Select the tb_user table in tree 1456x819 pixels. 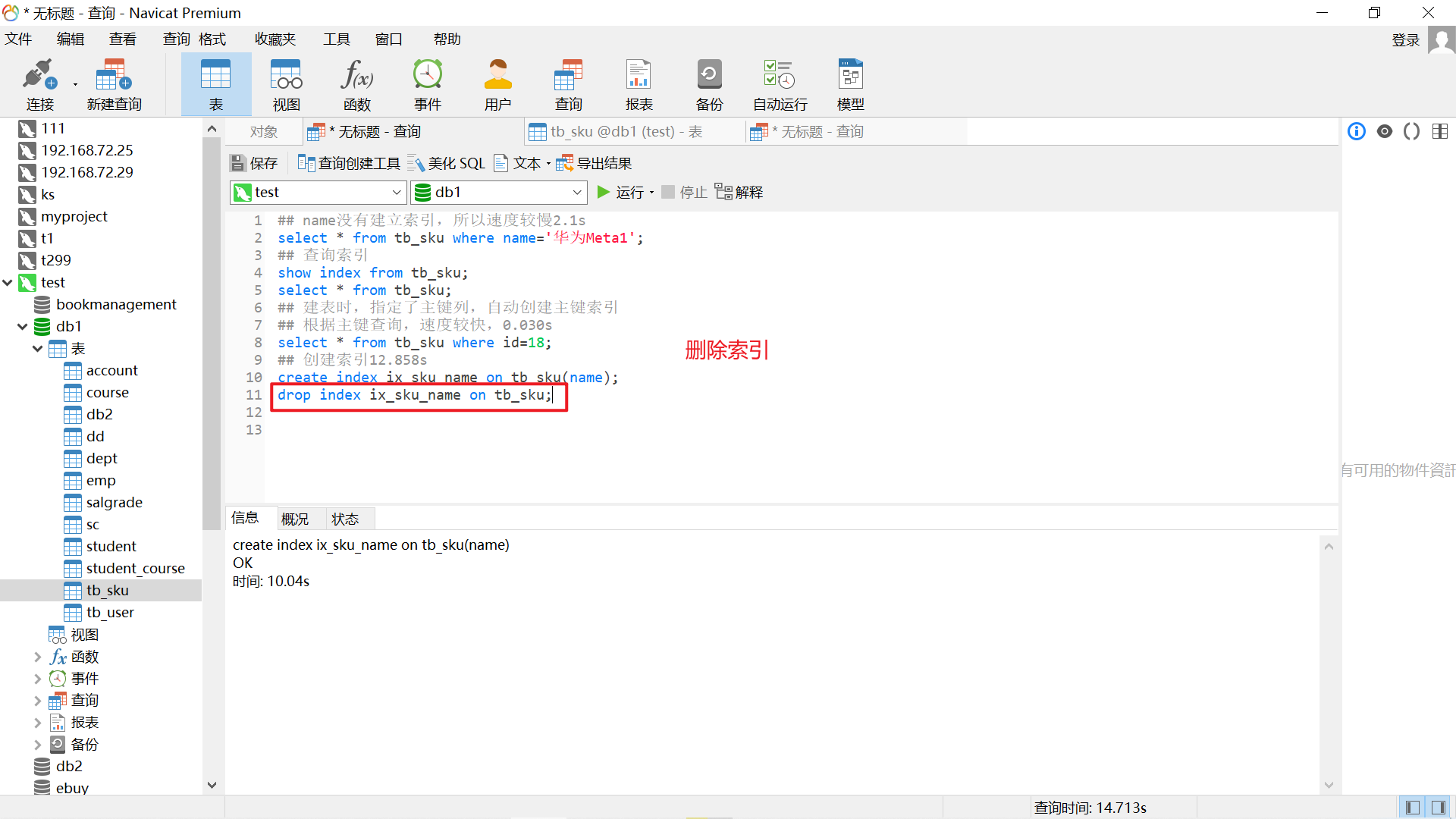pyautogui.click(x=110, y=613)
